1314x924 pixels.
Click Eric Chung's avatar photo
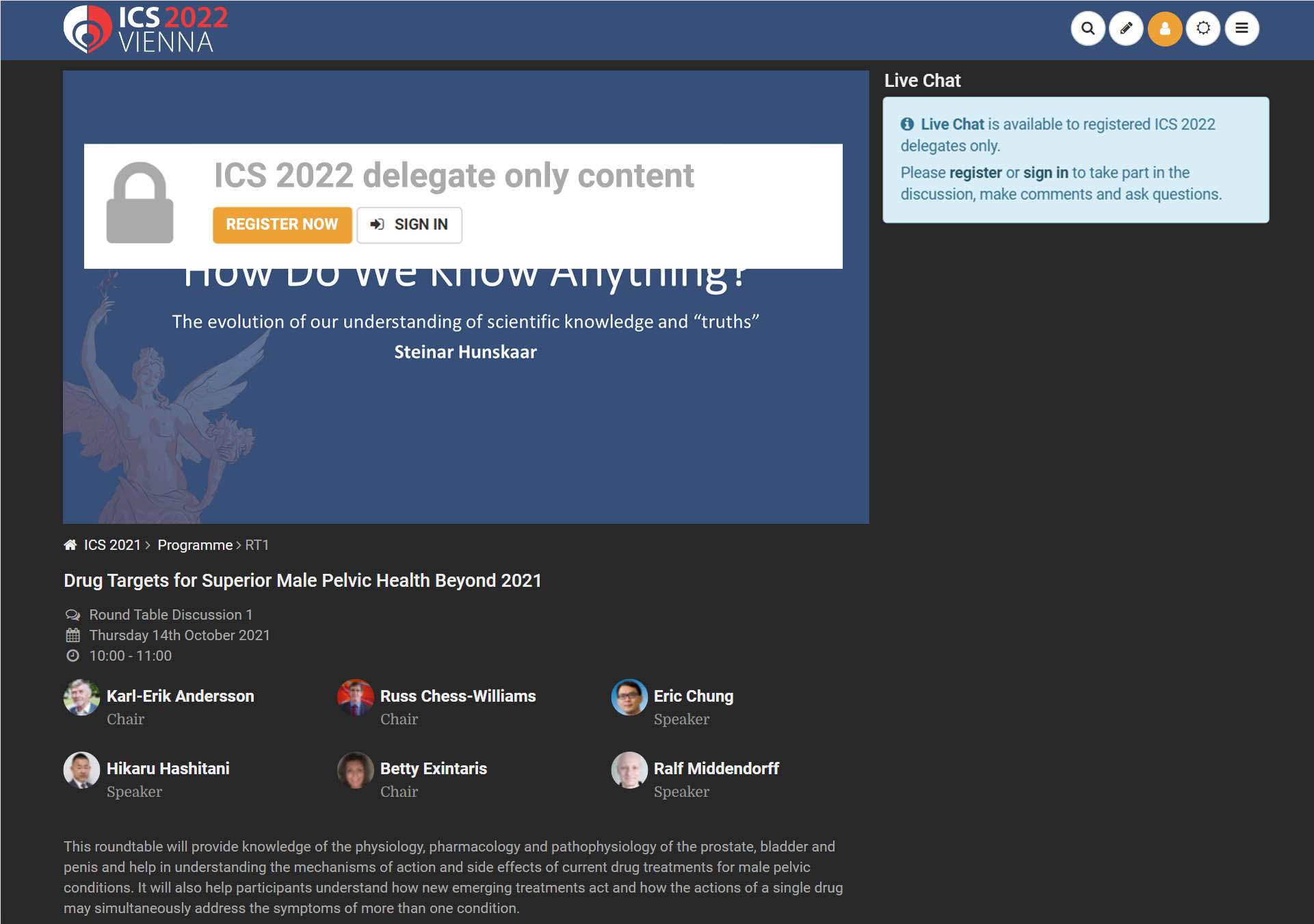pyautogui.click(x=629, y=698)
